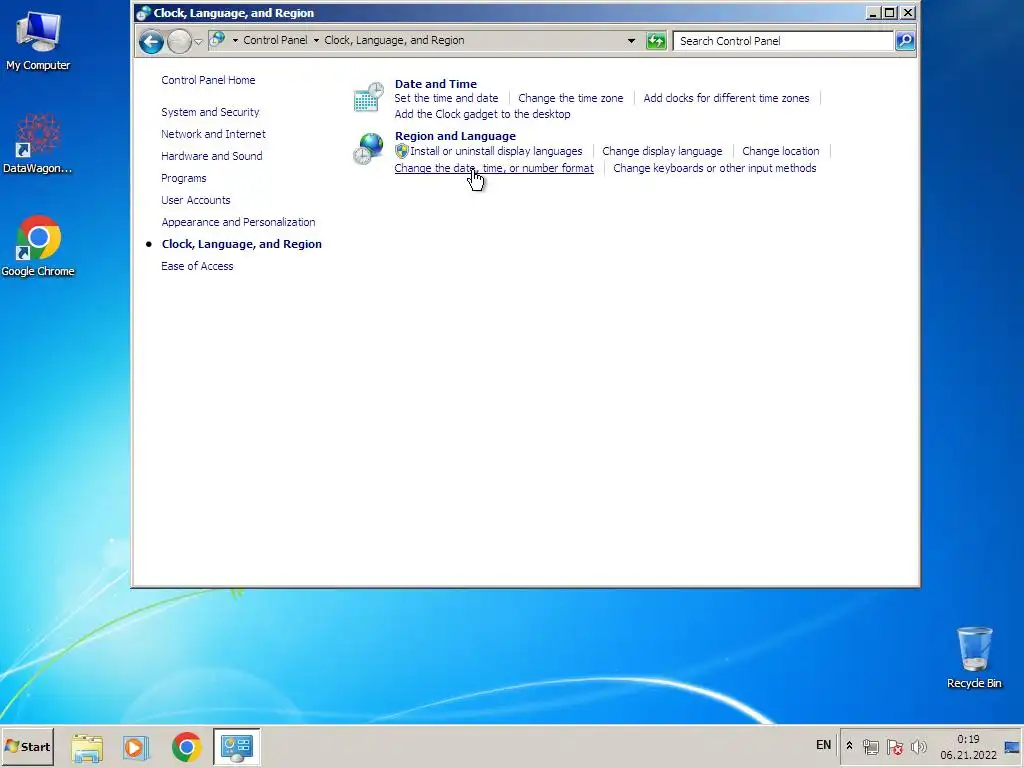Viewport: 1024px width, 768px height.
Task: Click the refresh button beside address bar
Action: [x=656, y=41]
